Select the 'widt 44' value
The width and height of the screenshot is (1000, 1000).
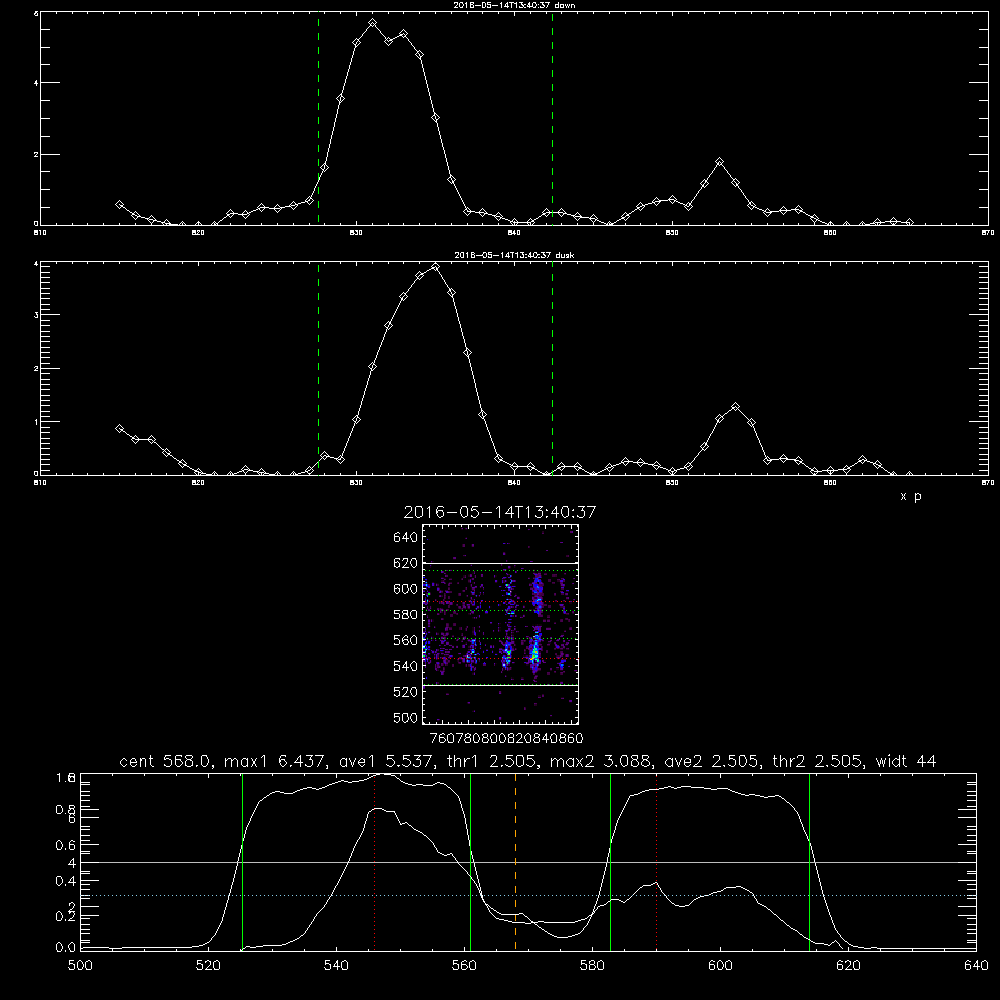click(x=906, y=761)
